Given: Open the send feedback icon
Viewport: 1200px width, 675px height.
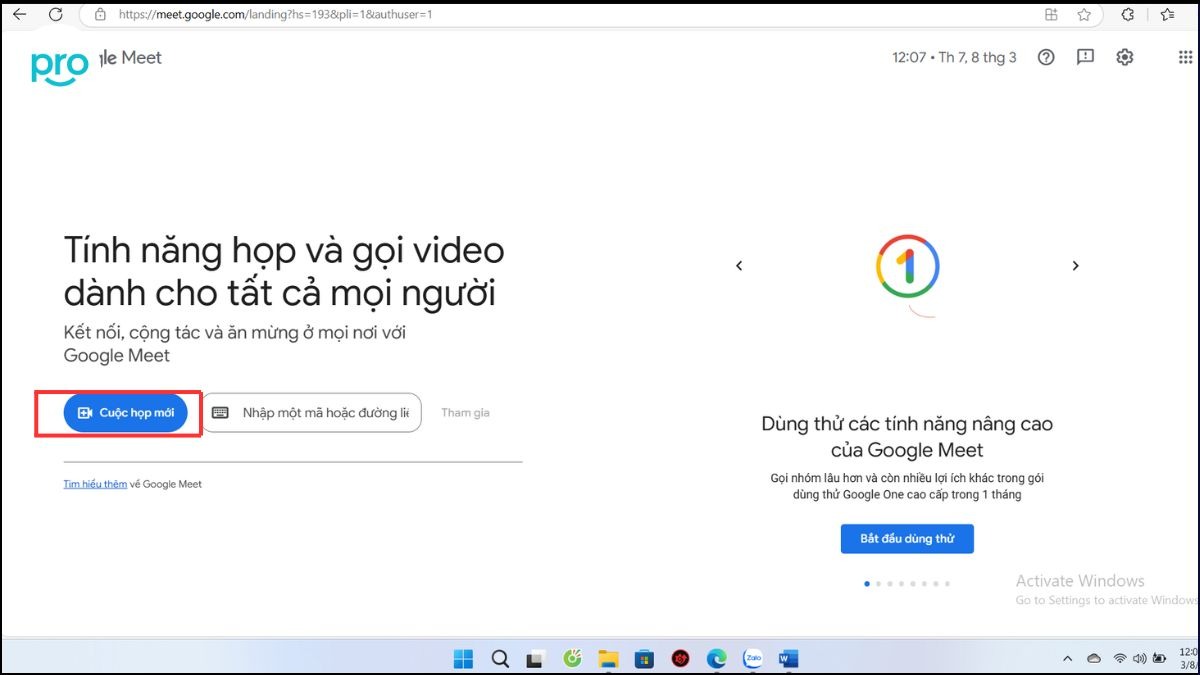Looking at the screenshot, I should point(1085,57).
